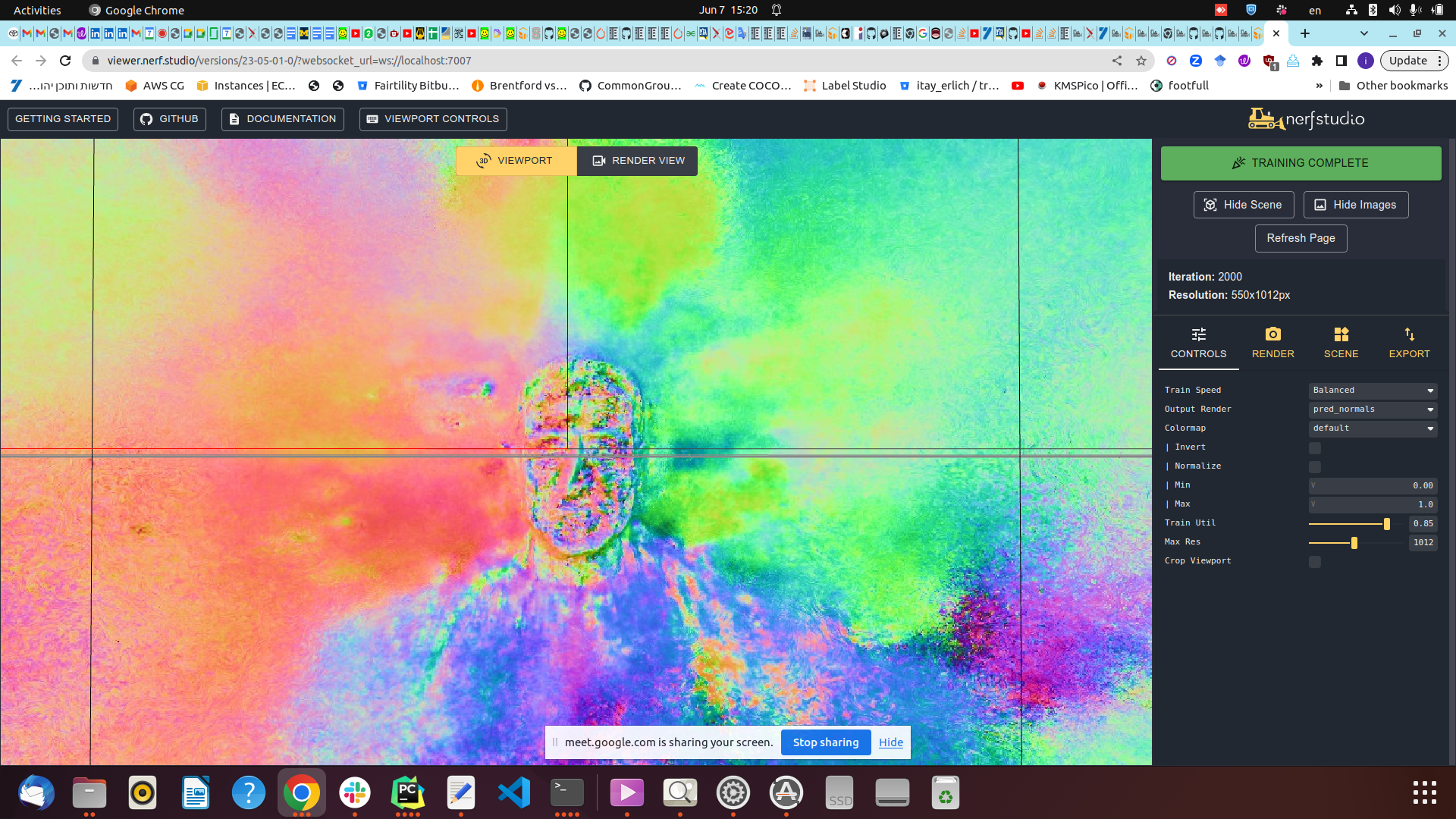Screen dimensions: 1456x819
Task: Click the Training Complete button
Action: point(1301,163)
